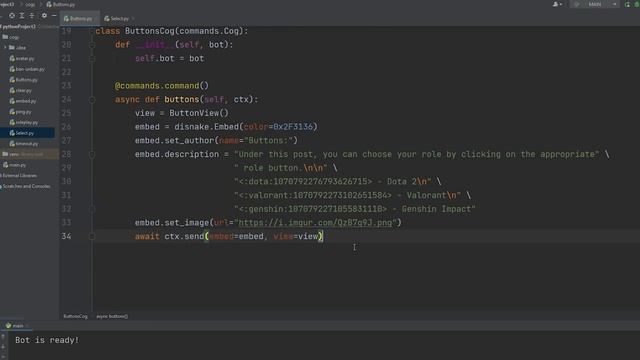
Task: Open timeout.py in project tree
Action: pyautogui.click(x=24, y=144)
